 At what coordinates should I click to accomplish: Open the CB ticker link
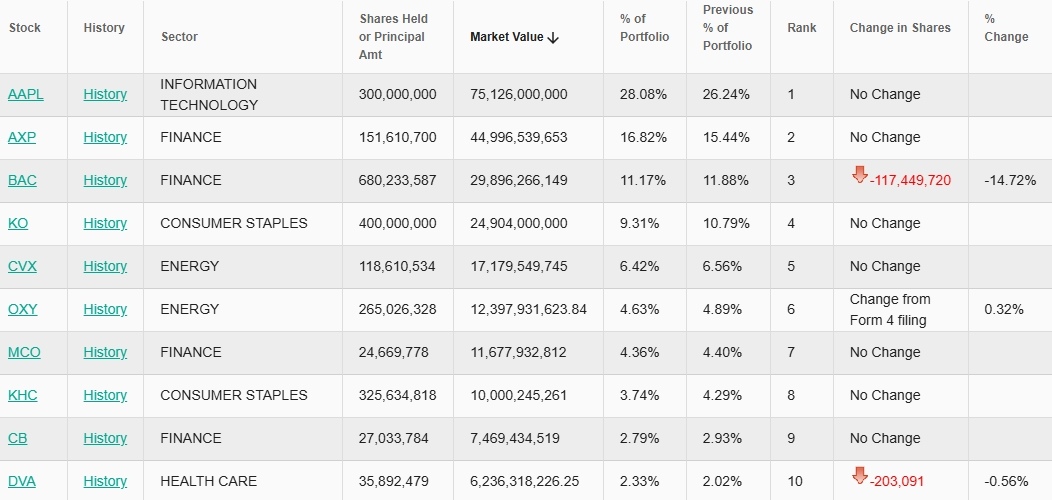click(18, 438)
